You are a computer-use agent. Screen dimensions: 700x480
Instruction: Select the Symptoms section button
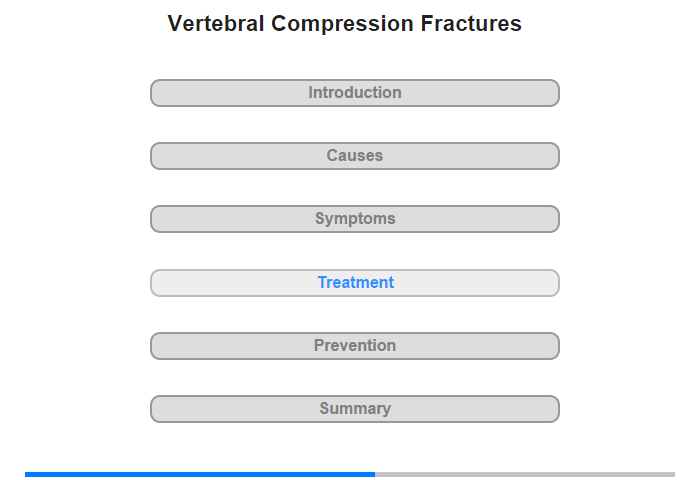pyautogui.click(x=354, y=219)
